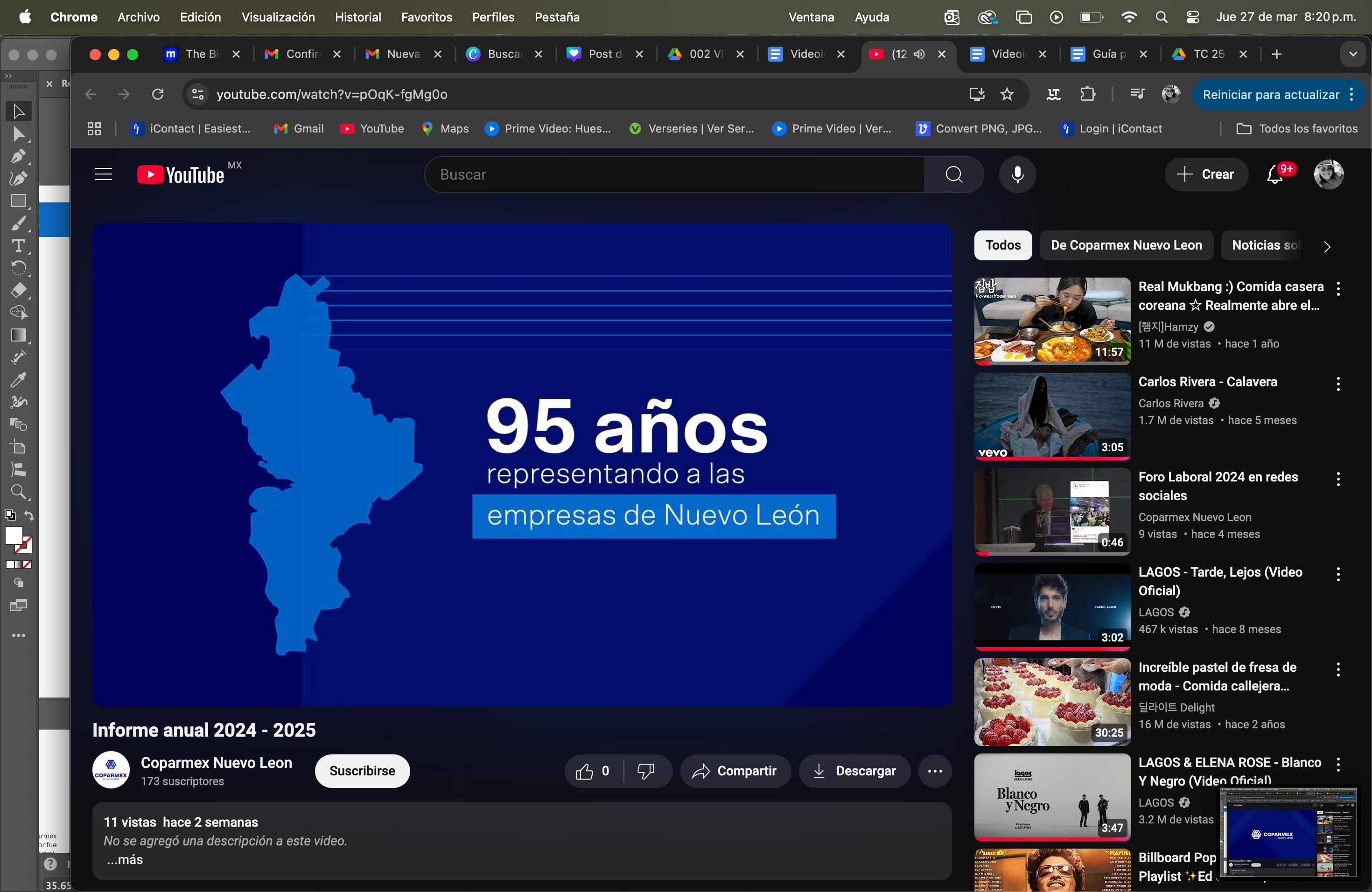
Task: Open Todos los favoritos bookmarks folder
Action: click(x=1297, y=128)
